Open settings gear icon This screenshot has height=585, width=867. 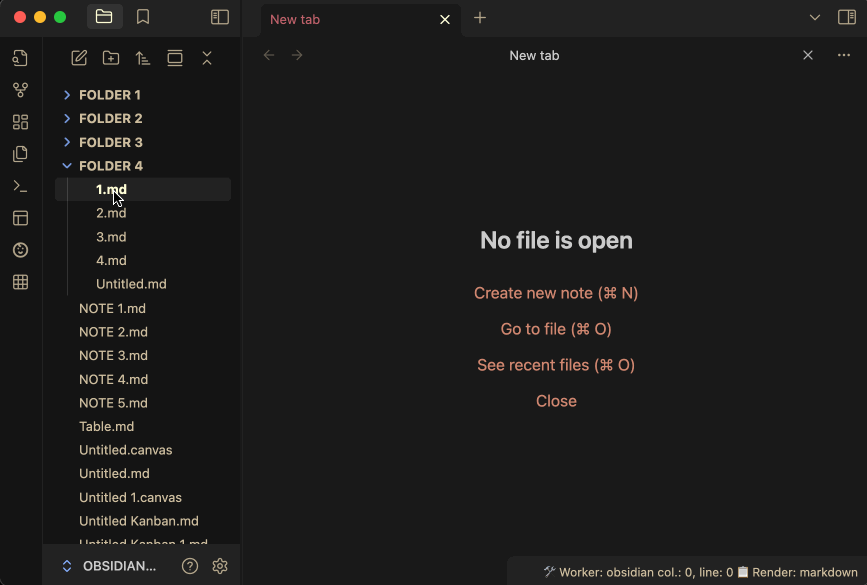(220, 566)
